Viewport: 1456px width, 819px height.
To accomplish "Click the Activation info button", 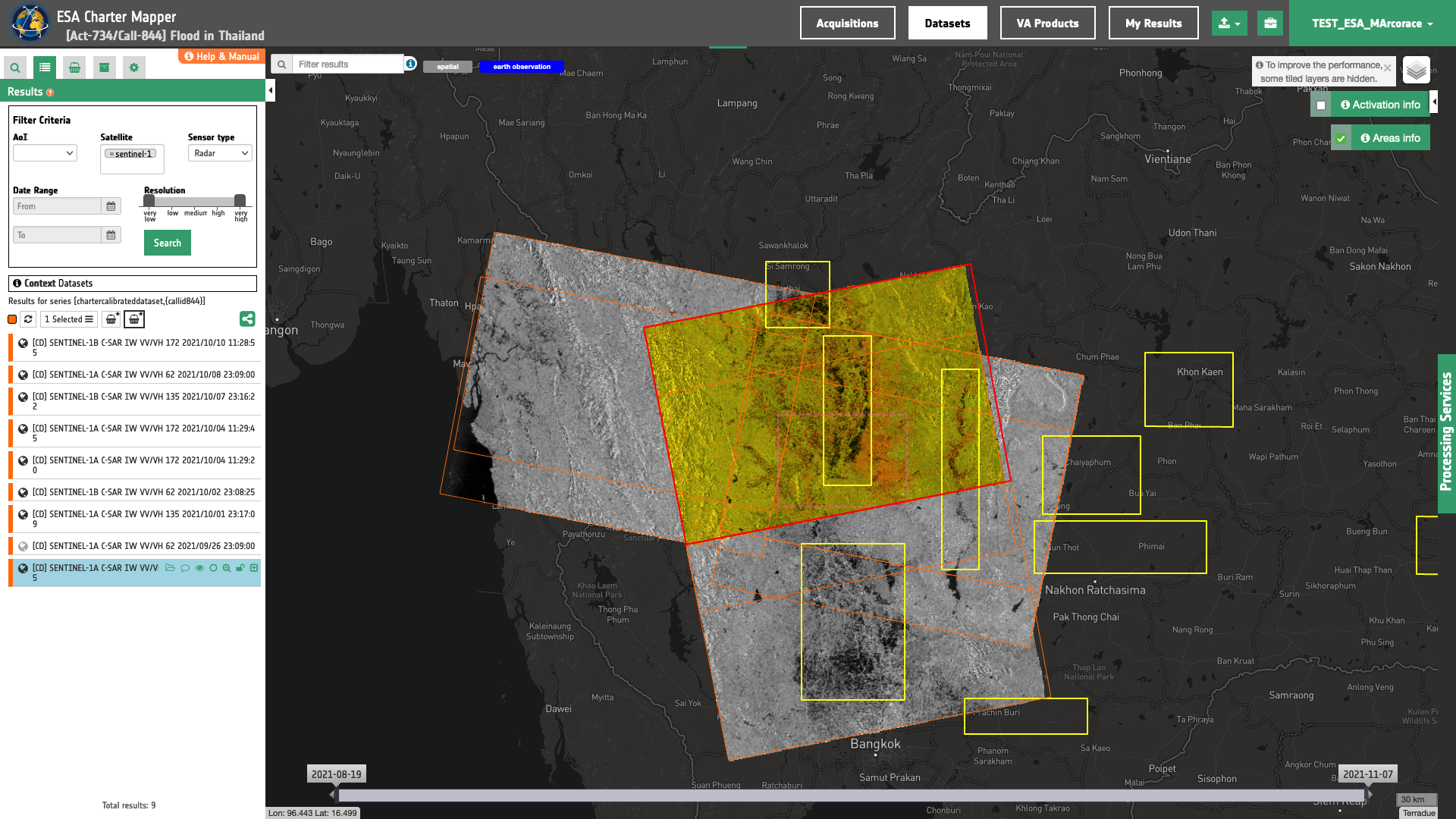I will click(1380, 105).
